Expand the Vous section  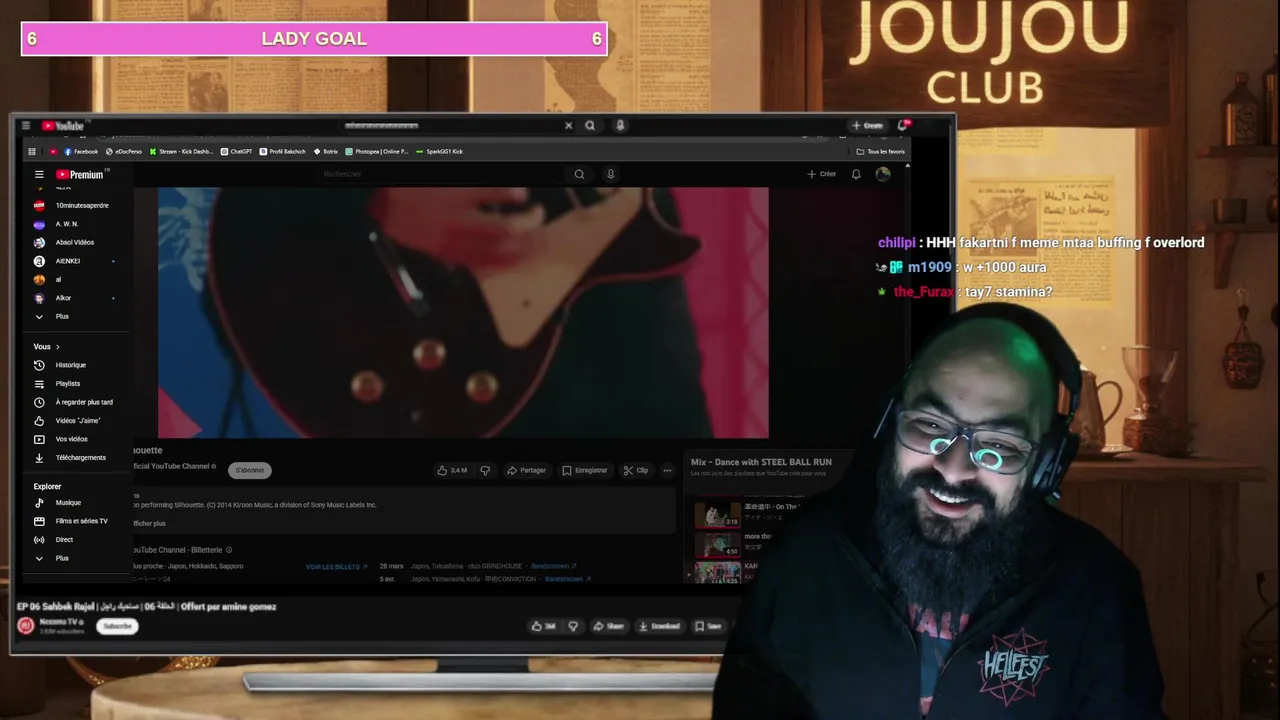[47, 346]
